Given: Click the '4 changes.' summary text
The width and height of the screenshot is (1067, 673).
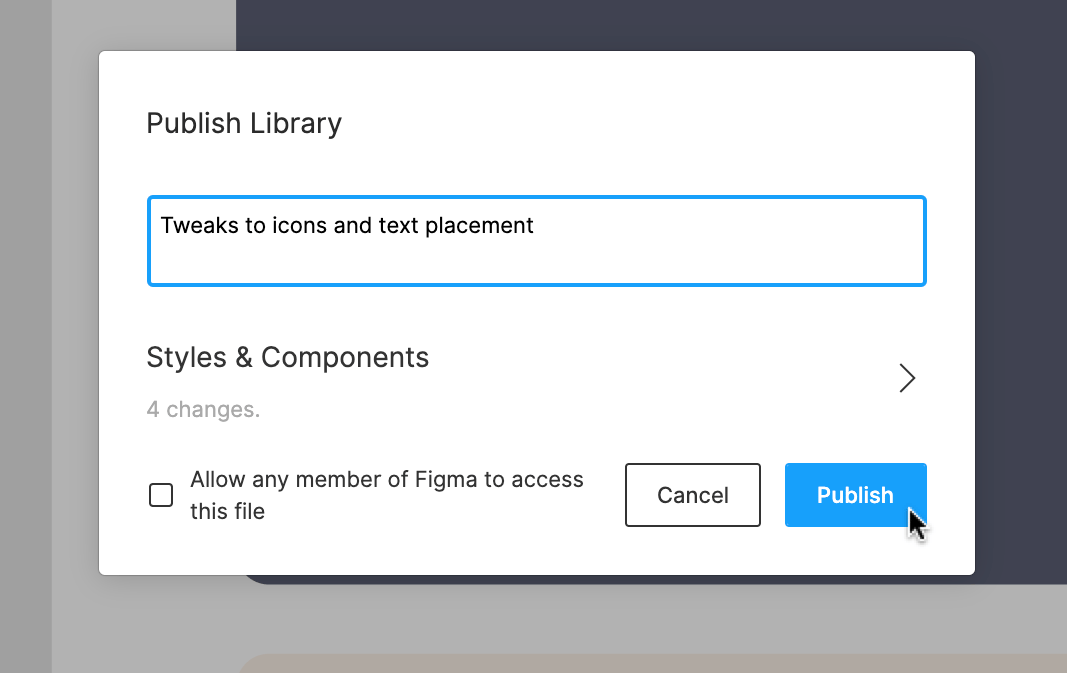Looking at the screenshot, I should [203, 410].
